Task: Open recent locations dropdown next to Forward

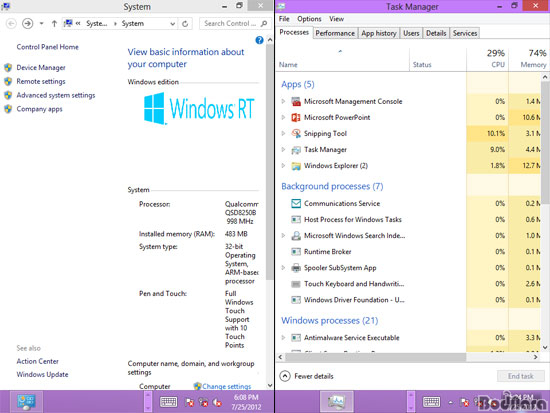Action: tap(41, 24)
